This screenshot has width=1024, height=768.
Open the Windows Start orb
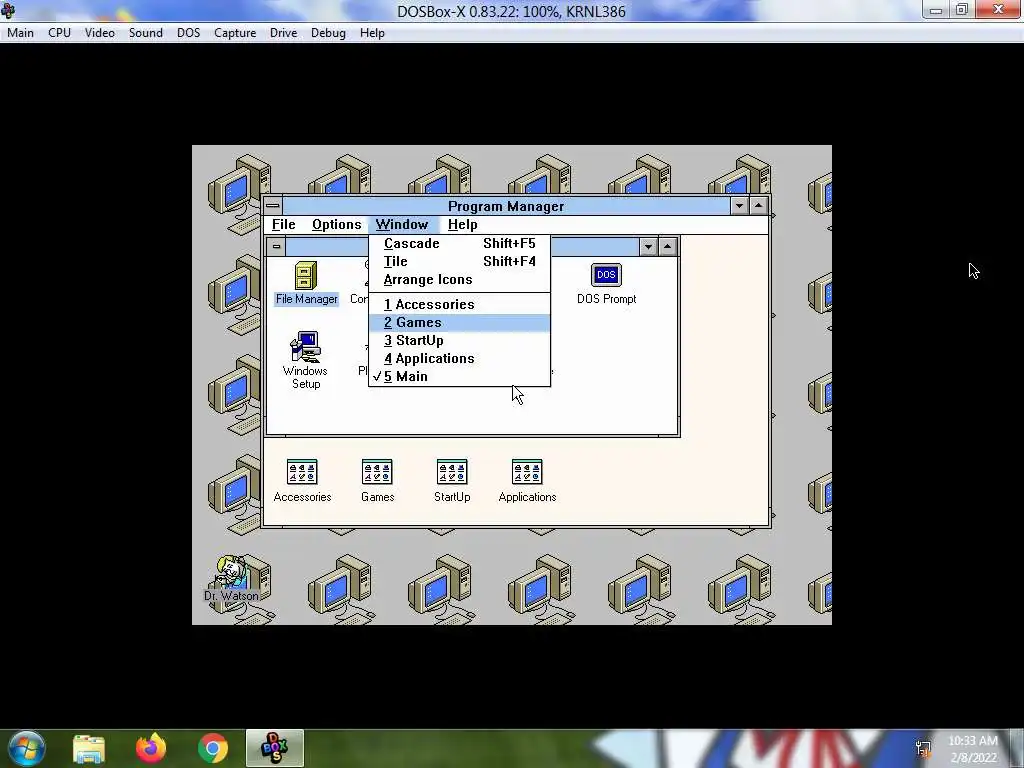coord(27,748)
